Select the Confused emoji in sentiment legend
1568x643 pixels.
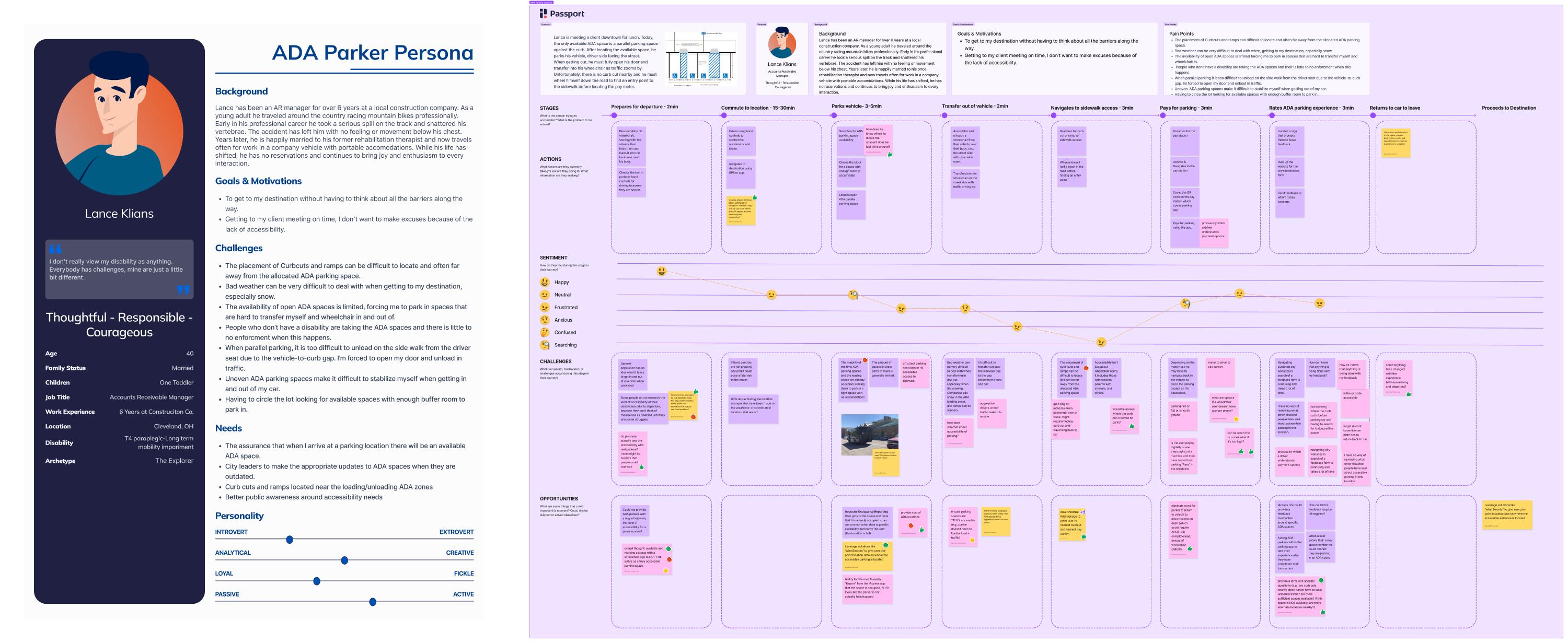pyautogui.click(x=545, y=332)
